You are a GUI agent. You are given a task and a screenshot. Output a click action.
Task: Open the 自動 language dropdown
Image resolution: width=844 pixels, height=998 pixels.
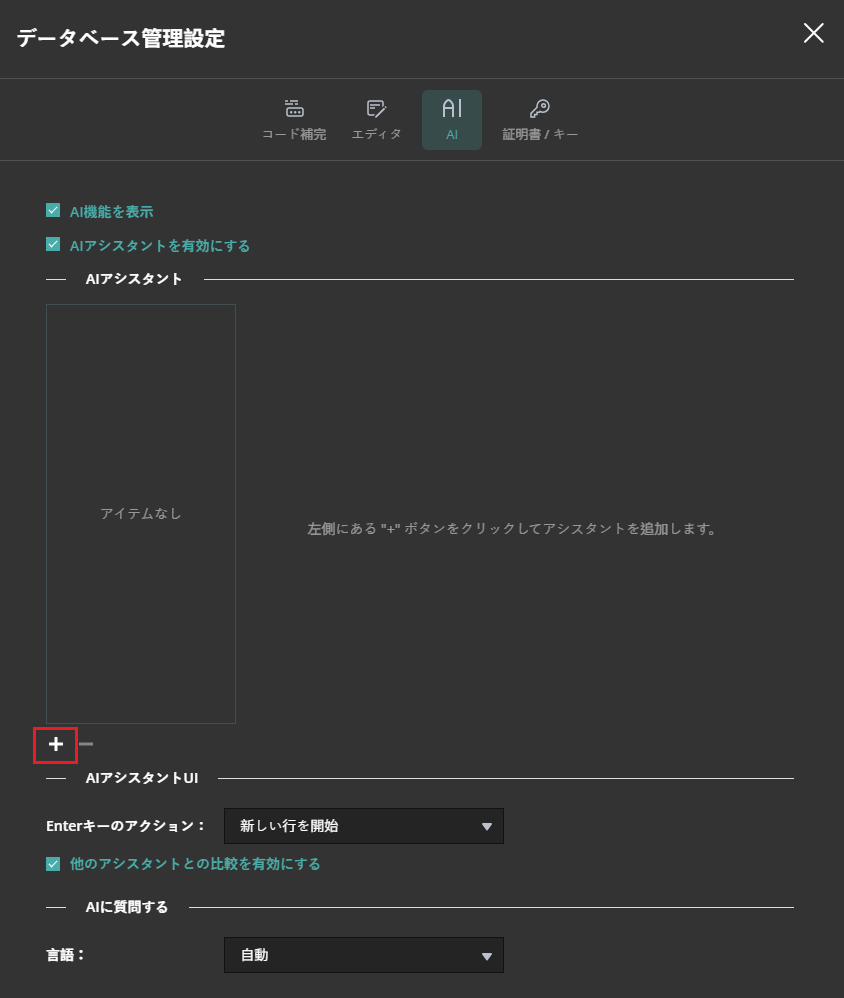(363, 955)
